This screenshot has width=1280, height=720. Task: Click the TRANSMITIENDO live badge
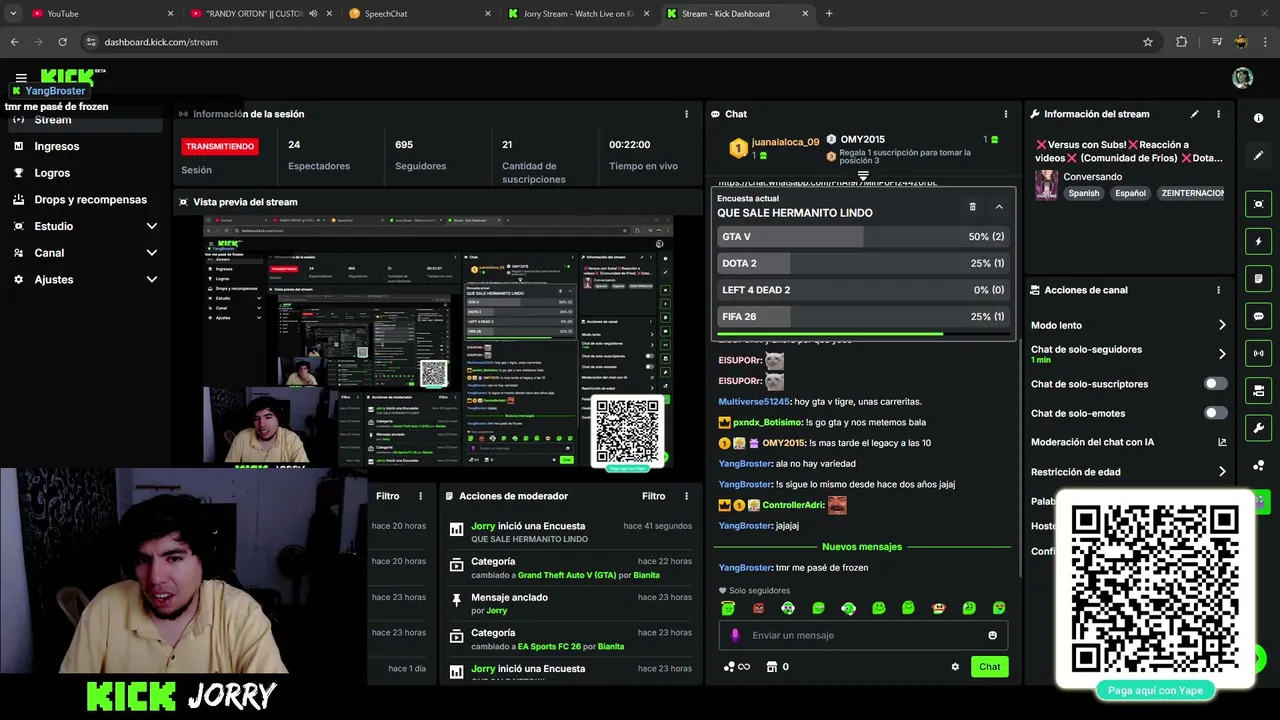[x=220, y=146]
